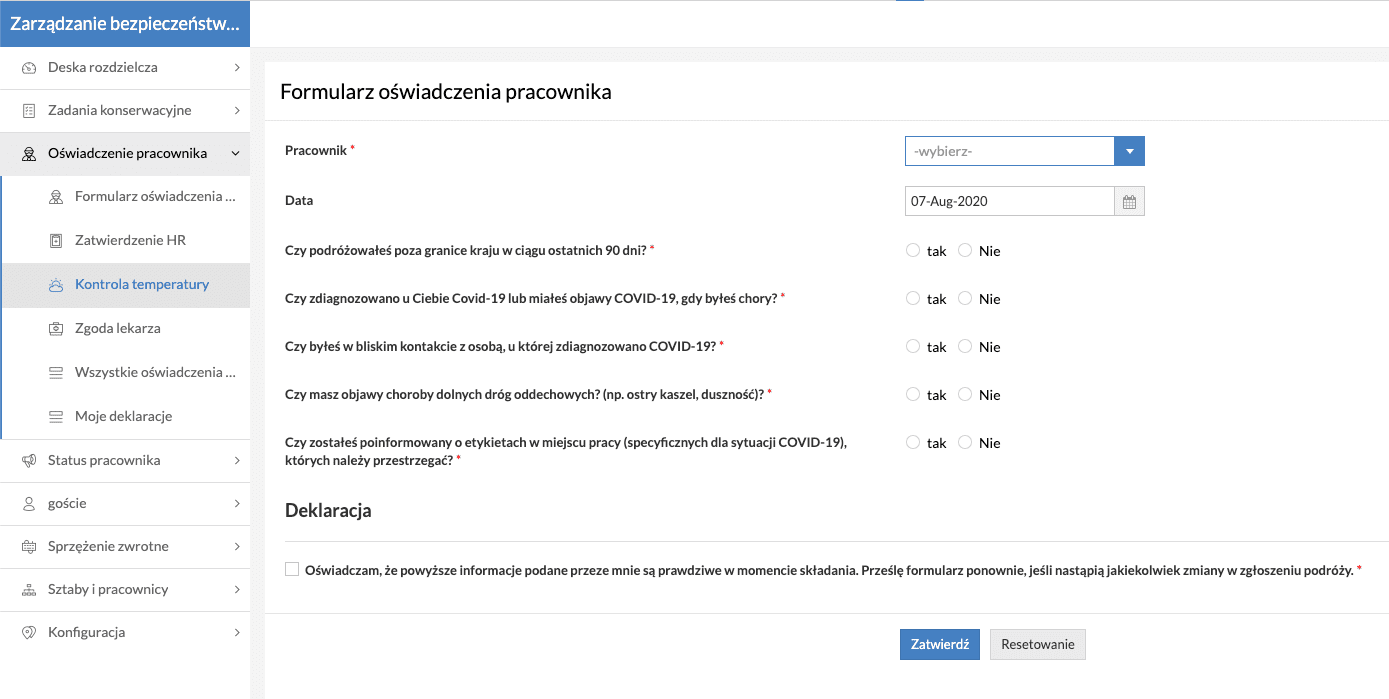Image resolution: width=1389 pixels, height=699 pixels.
Task: Select 'Nie' for Covid-19 diagnosis question
Action: pyautogui.click(x=965, y=299)
